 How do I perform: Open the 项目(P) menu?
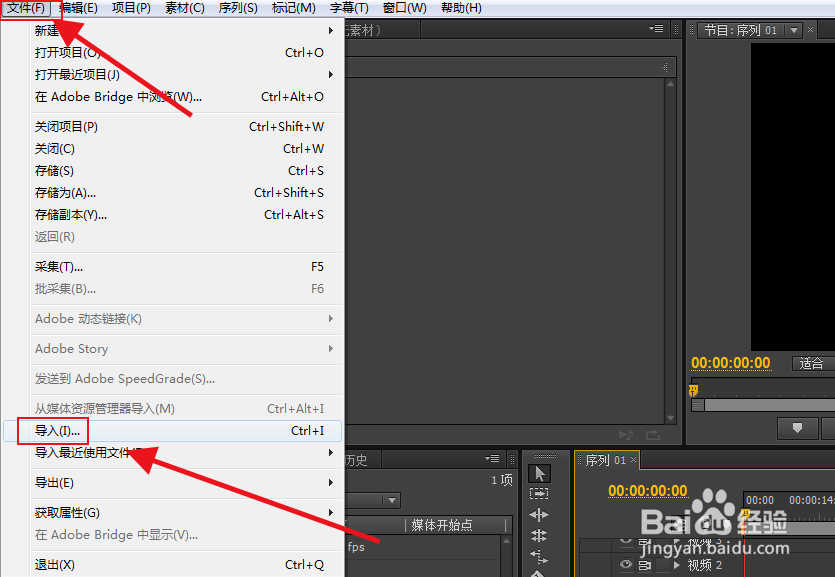click(x=131, y=8)
